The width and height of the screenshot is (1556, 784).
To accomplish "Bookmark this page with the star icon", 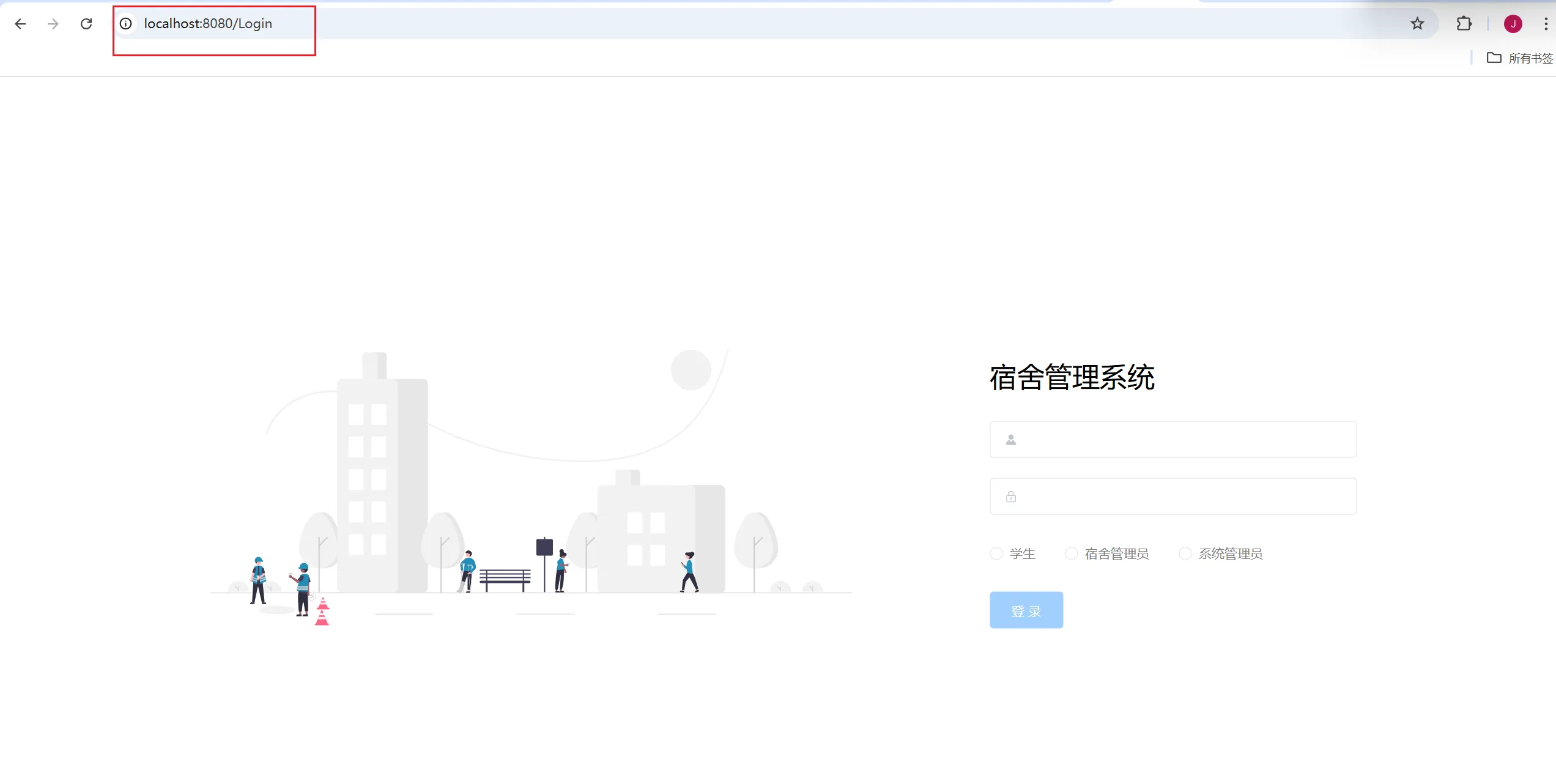I will pyautogui.click(x=1417, y=24).
